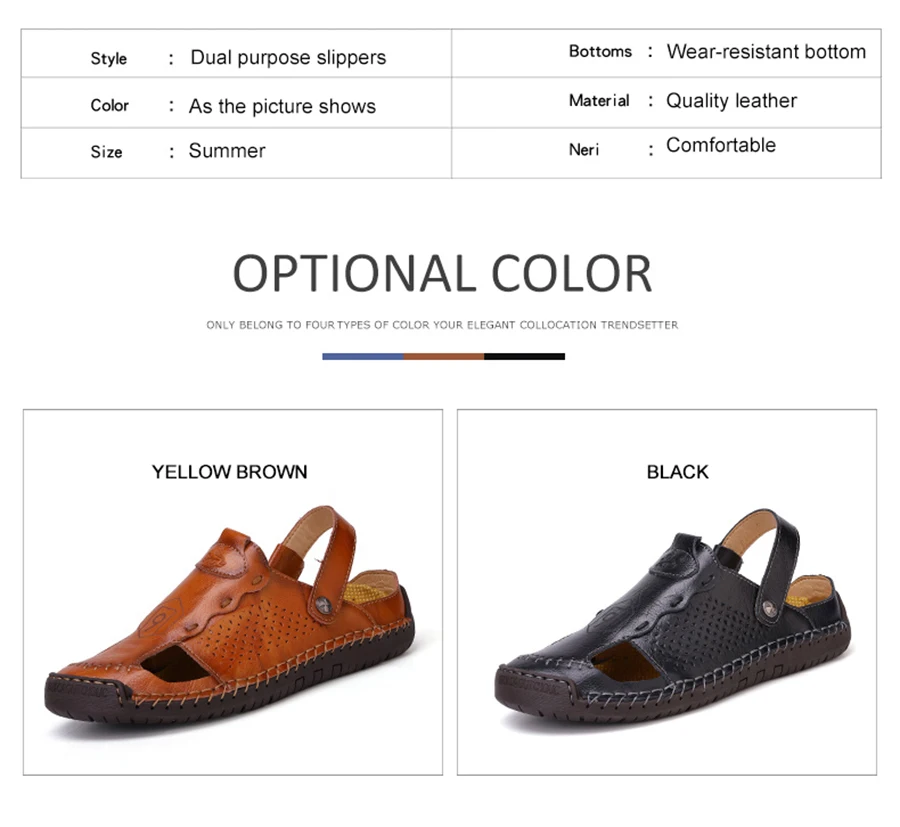Screen dimensions: 900x827
Task: Click the Material label in table
Action: coord(599,100)
